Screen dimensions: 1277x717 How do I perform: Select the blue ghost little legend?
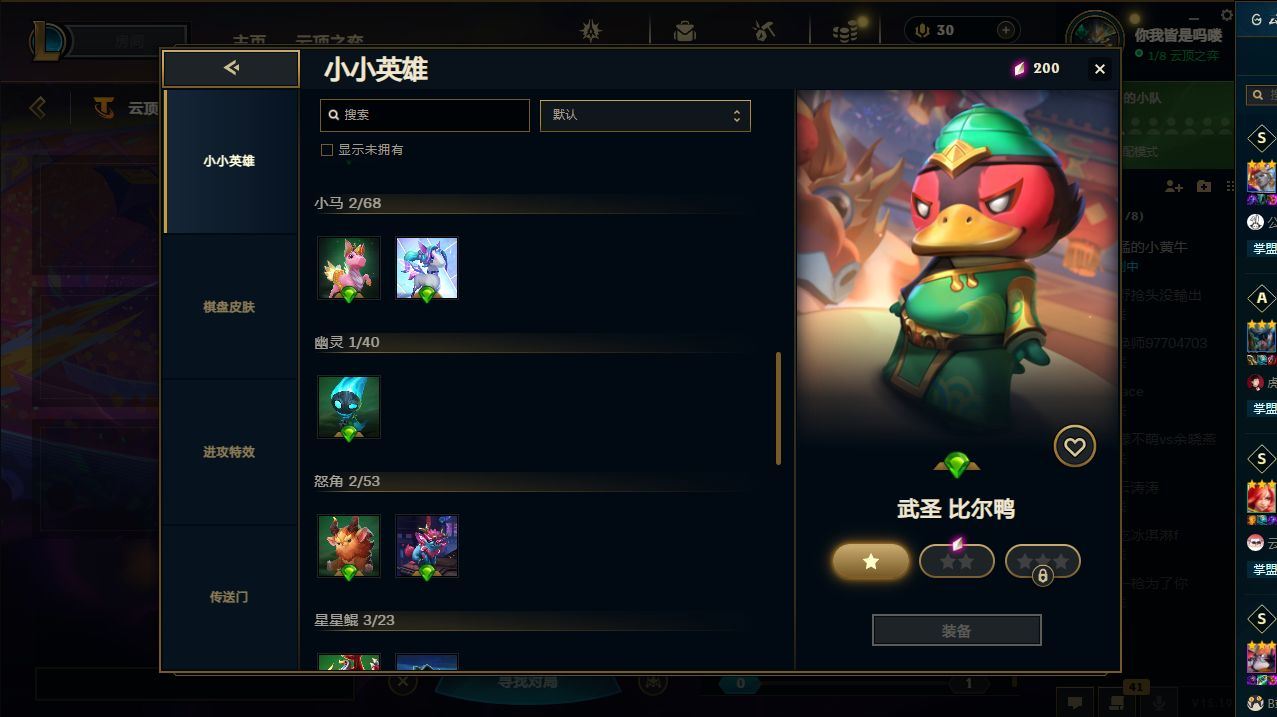[x=349, y=407]
